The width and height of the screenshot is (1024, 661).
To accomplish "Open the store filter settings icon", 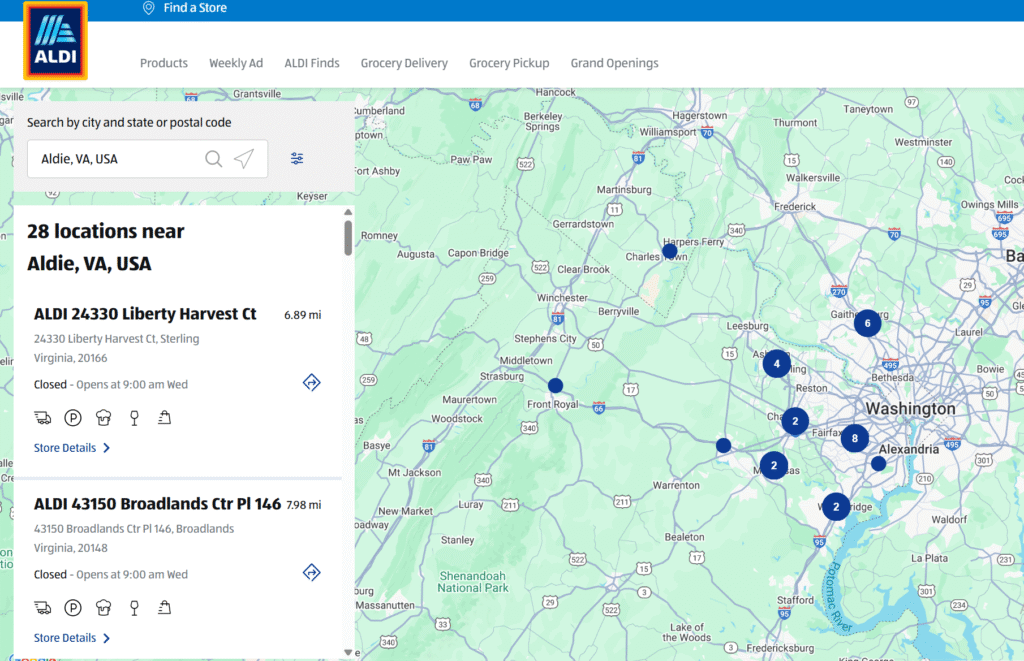I will tap(297, 159).
